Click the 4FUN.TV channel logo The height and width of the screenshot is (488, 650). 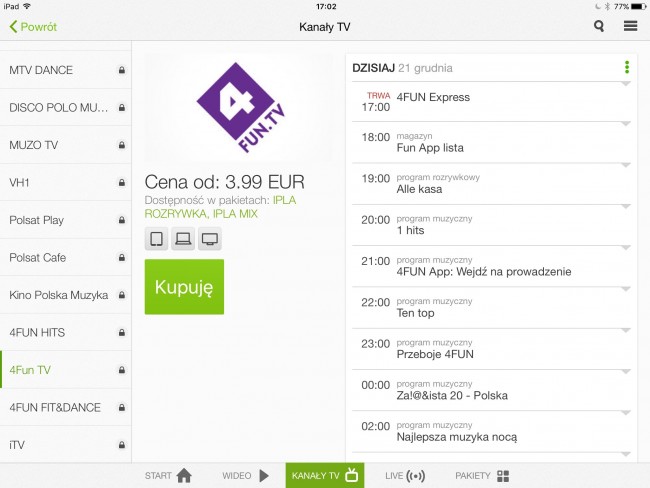click(x=241, y=107)
